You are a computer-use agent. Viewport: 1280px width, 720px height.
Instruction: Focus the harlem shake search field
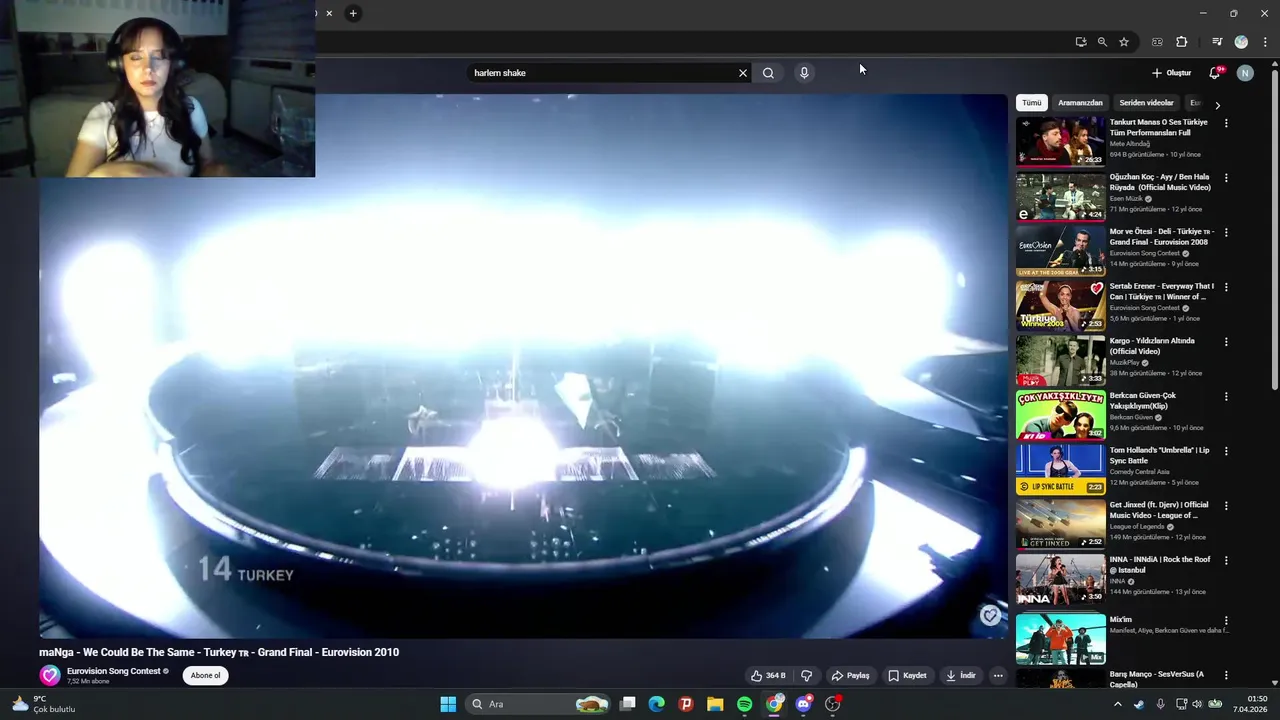click(x=603, y=73)
